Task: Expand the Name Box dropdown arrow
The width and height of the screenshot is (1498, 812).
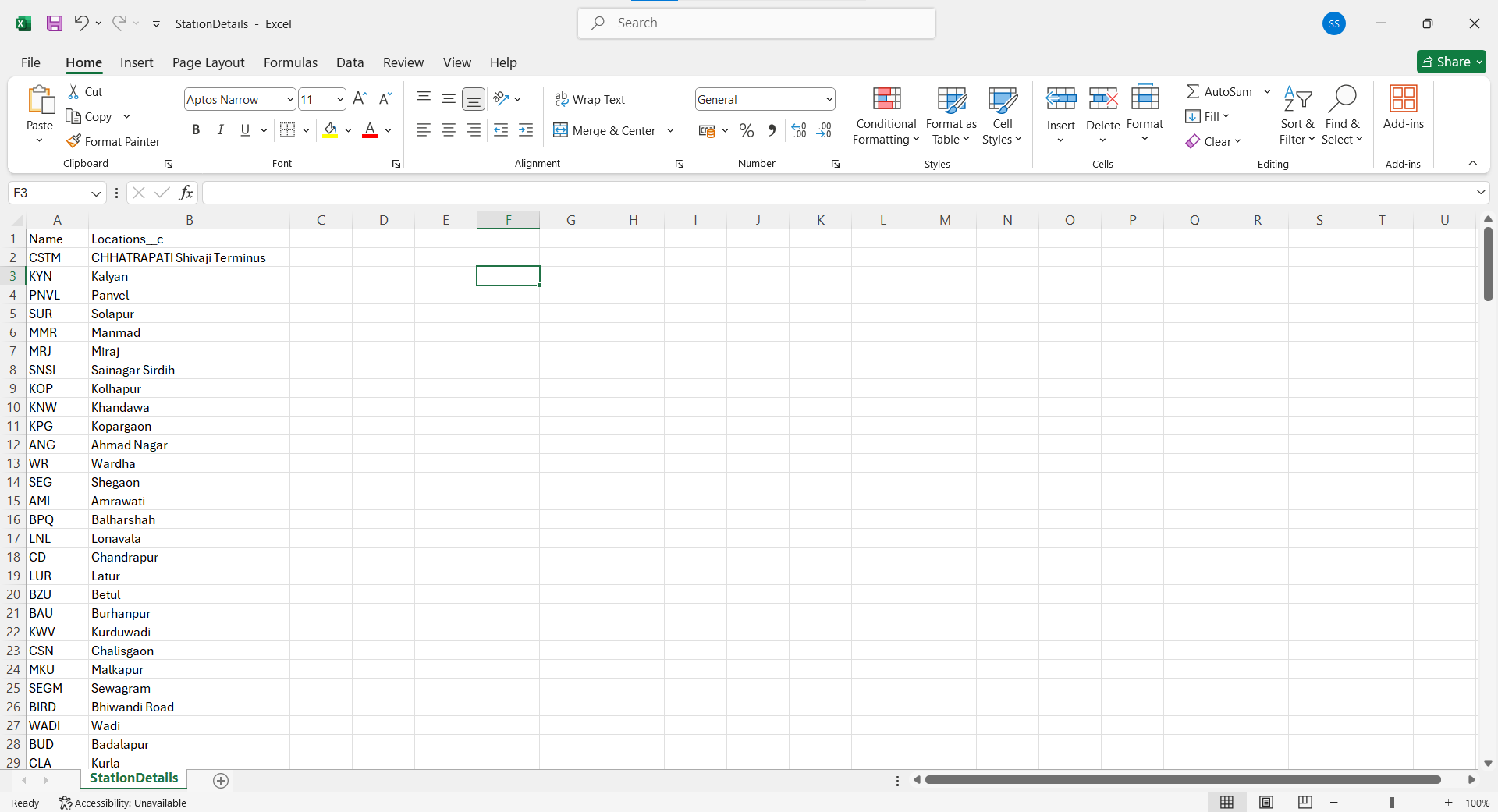Action: [x=96, y=193]
